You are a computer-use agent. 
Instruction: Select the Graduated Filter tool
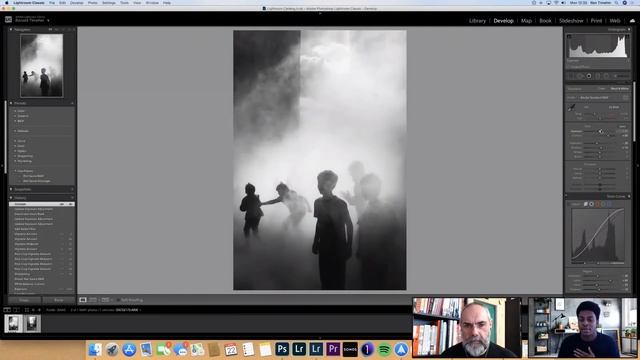[598, 76]
